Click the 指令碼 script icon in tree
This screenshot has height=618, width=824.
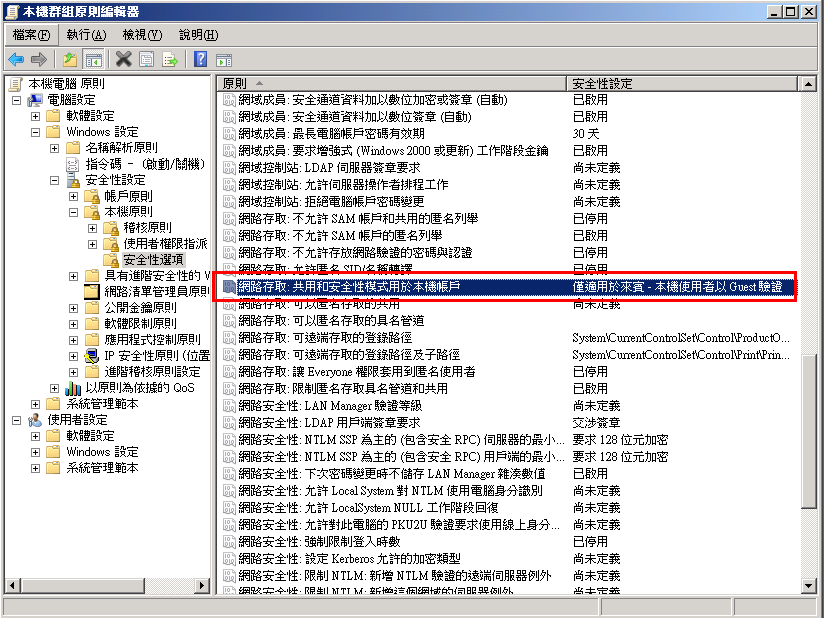[x=73, y=164]
